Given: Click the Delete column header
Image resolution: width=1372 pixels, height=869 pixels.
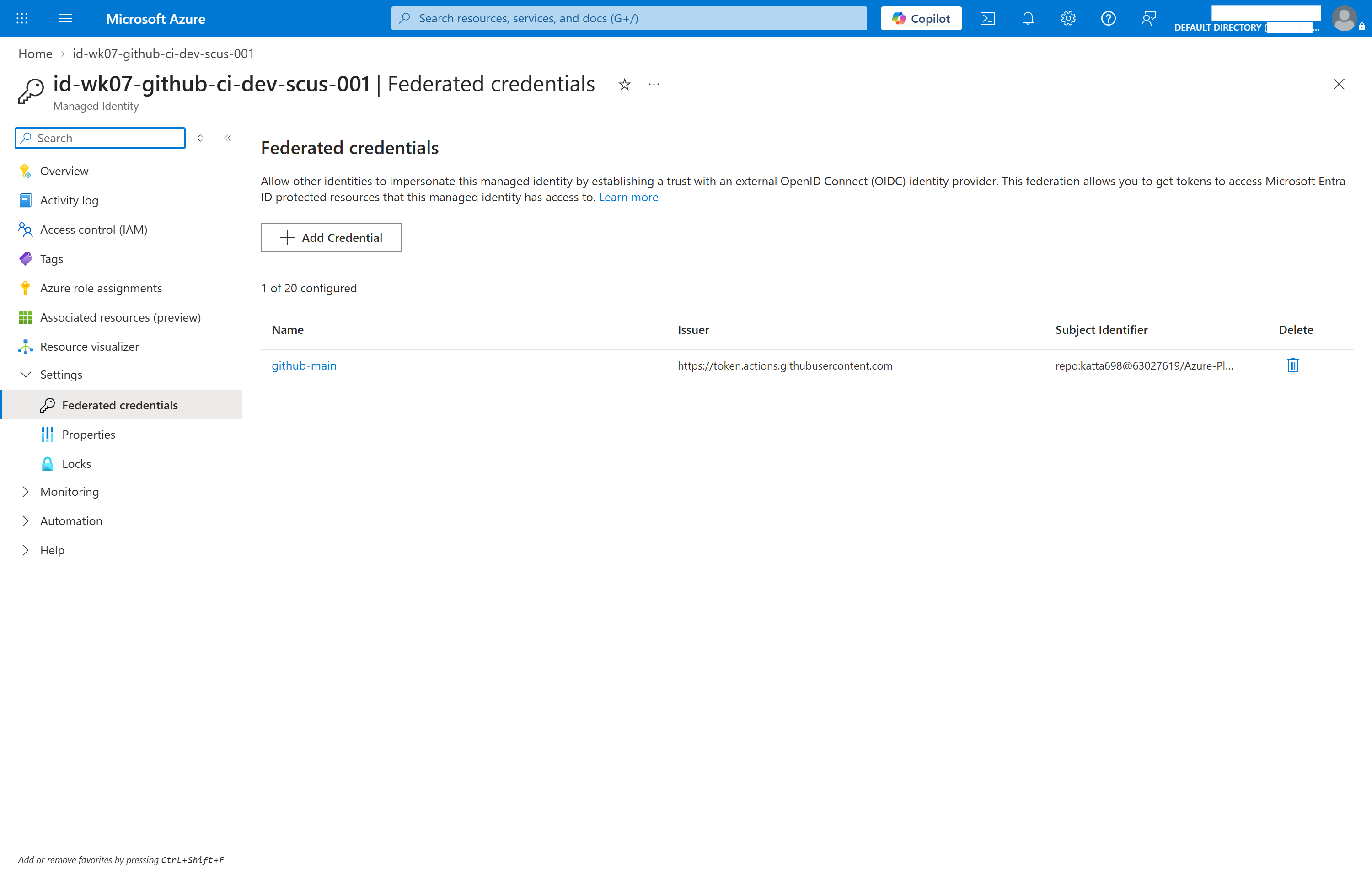Looking at the screenshot, I should click(x=1296, y=329).
